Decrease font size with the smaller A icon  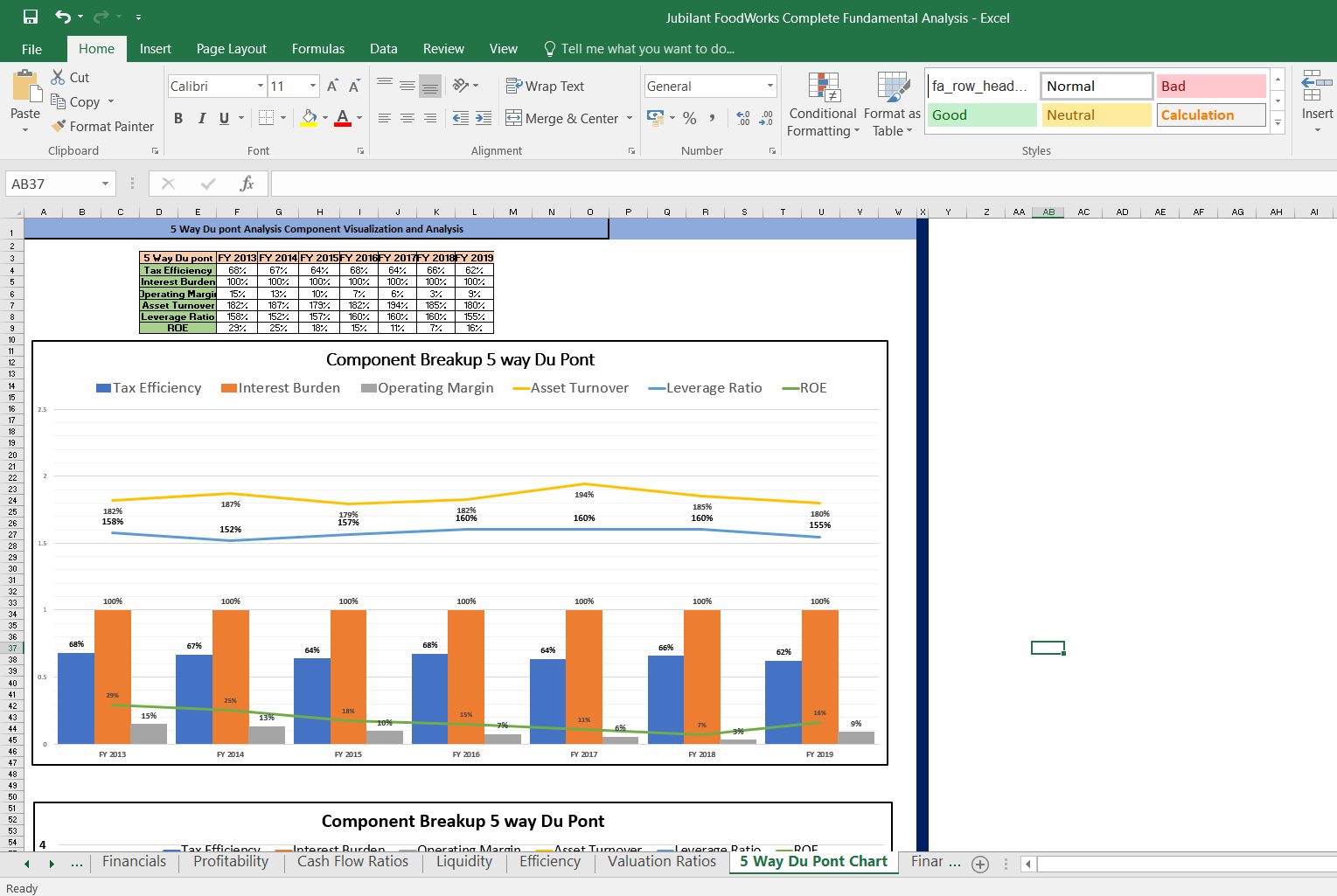pos(354,86)
